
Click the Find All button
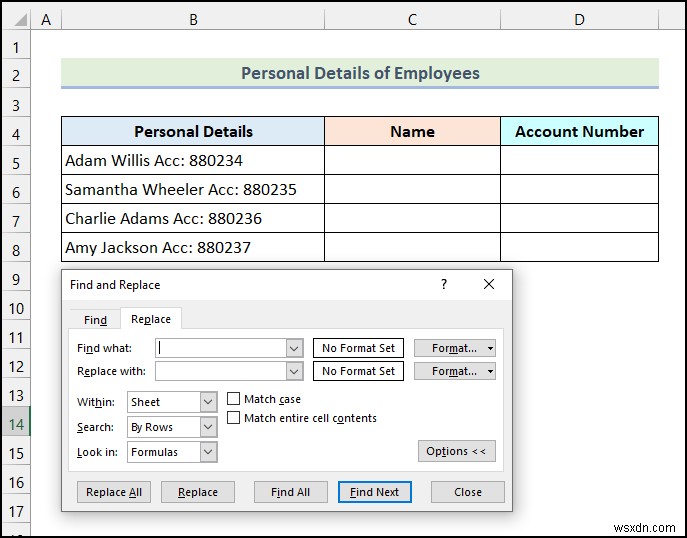point(290,492)
